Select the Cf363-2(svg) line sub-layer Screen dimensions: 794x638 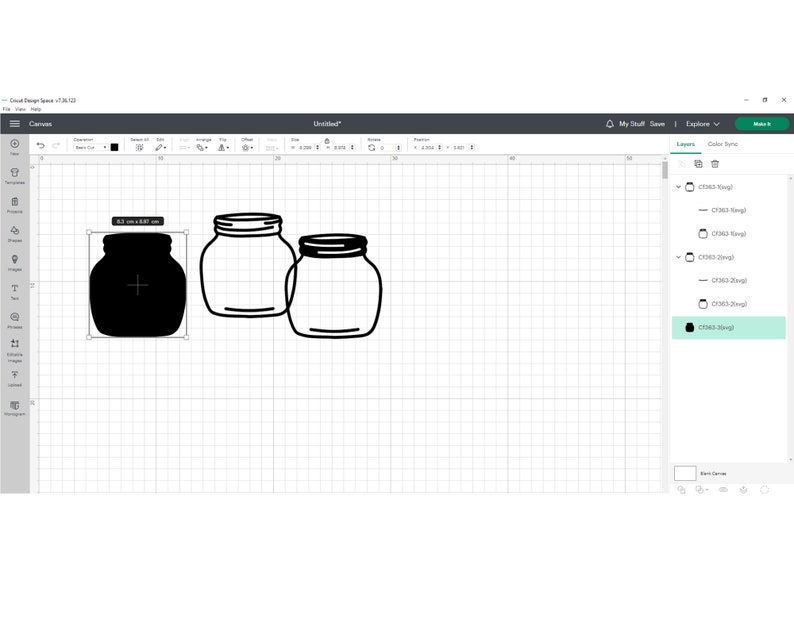[729, 281]
